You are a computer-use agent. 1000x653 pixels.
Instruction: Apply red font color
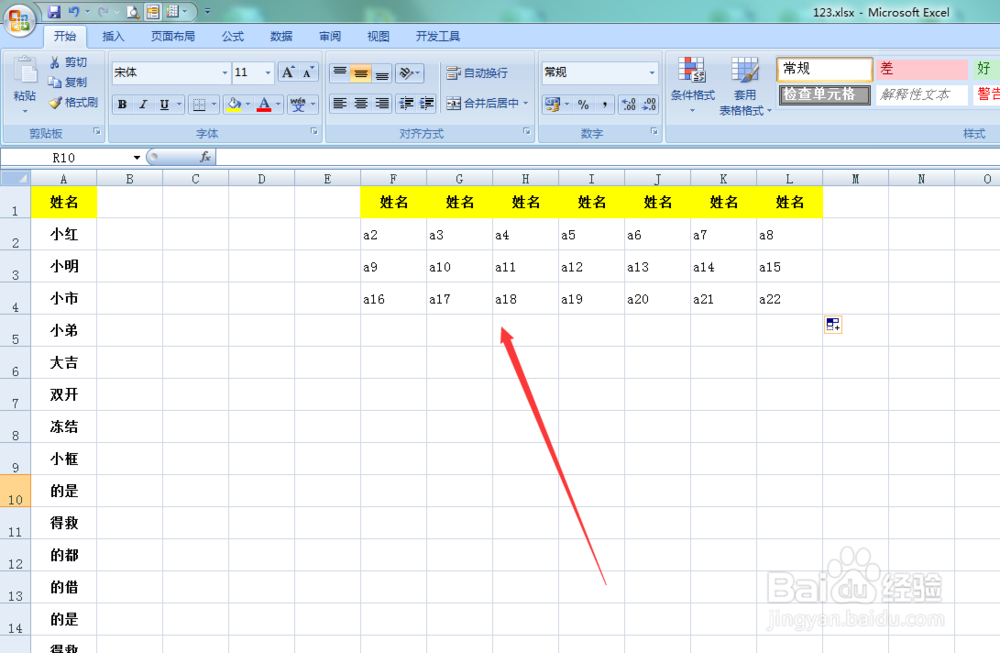point(264,104)
